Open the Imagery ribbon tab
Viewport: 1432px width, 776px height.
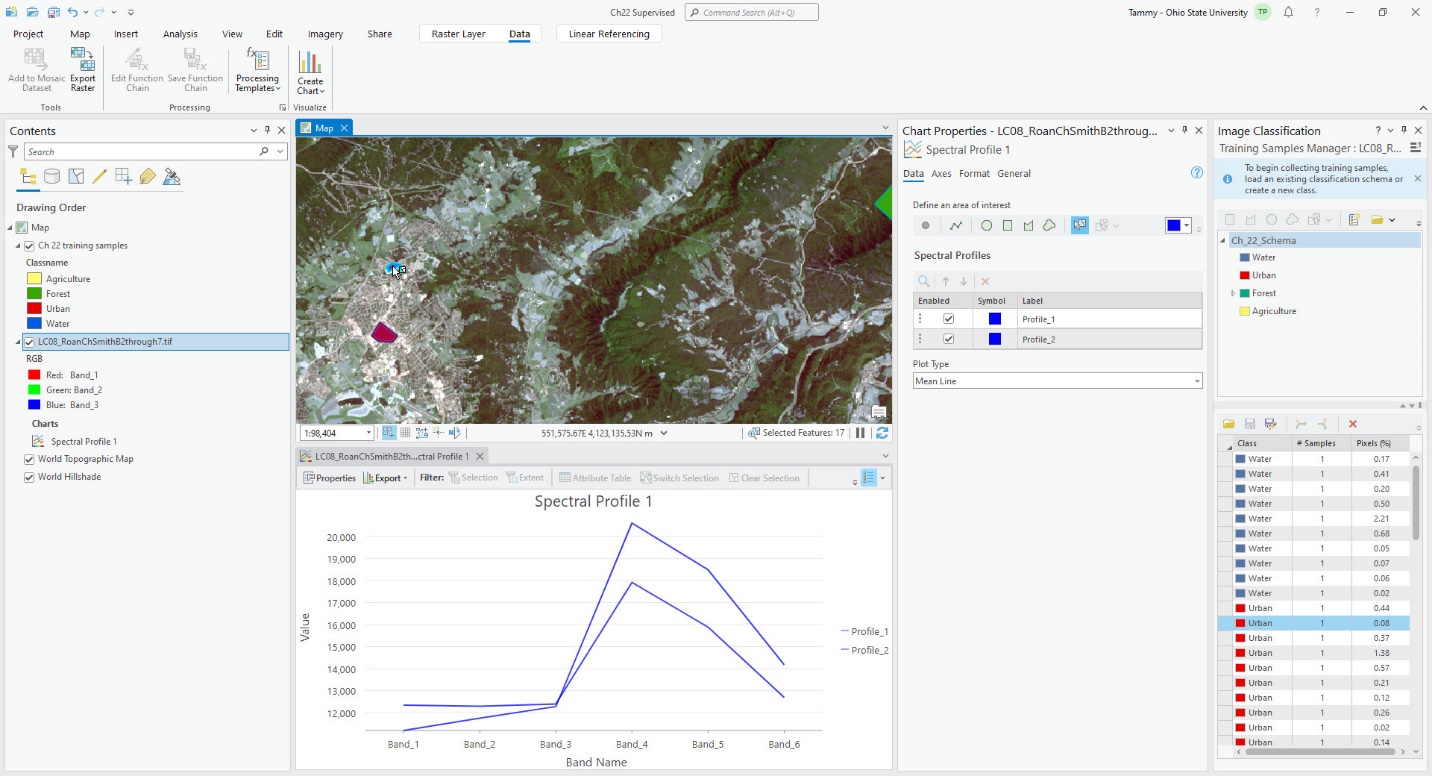pos(325,34)
